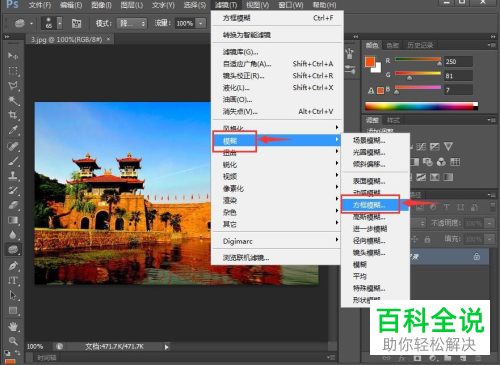Switch to the 历史记录 tab
Viewport: 500px width, 365px height.
(x=420, y=45)
